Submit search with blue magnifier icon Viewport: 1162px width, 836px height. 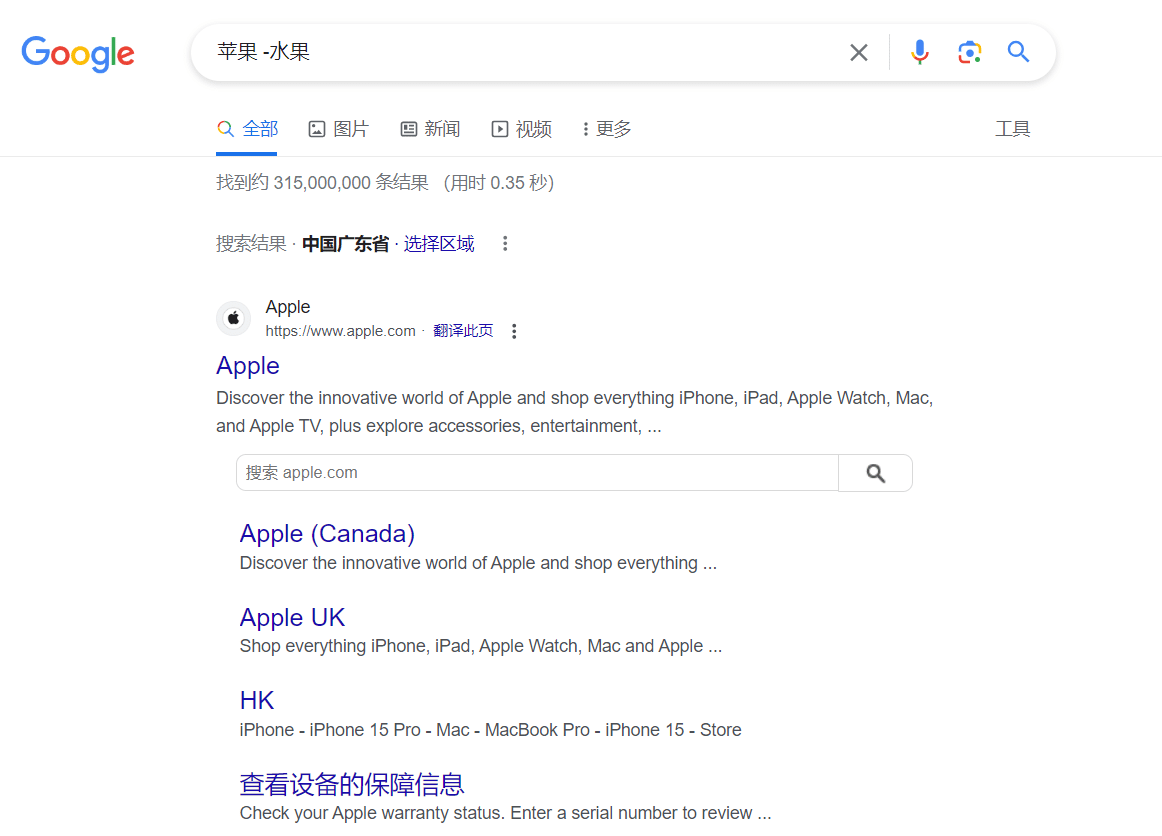1018,52
